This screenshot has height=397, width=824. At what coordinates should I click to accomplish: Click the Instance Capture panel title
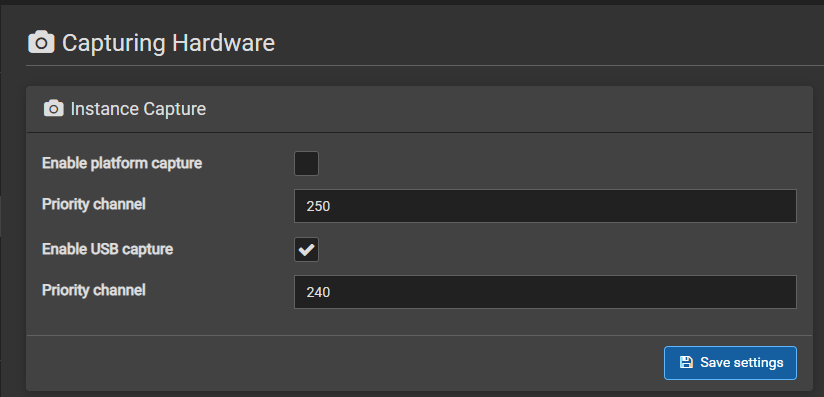(138, 109)
